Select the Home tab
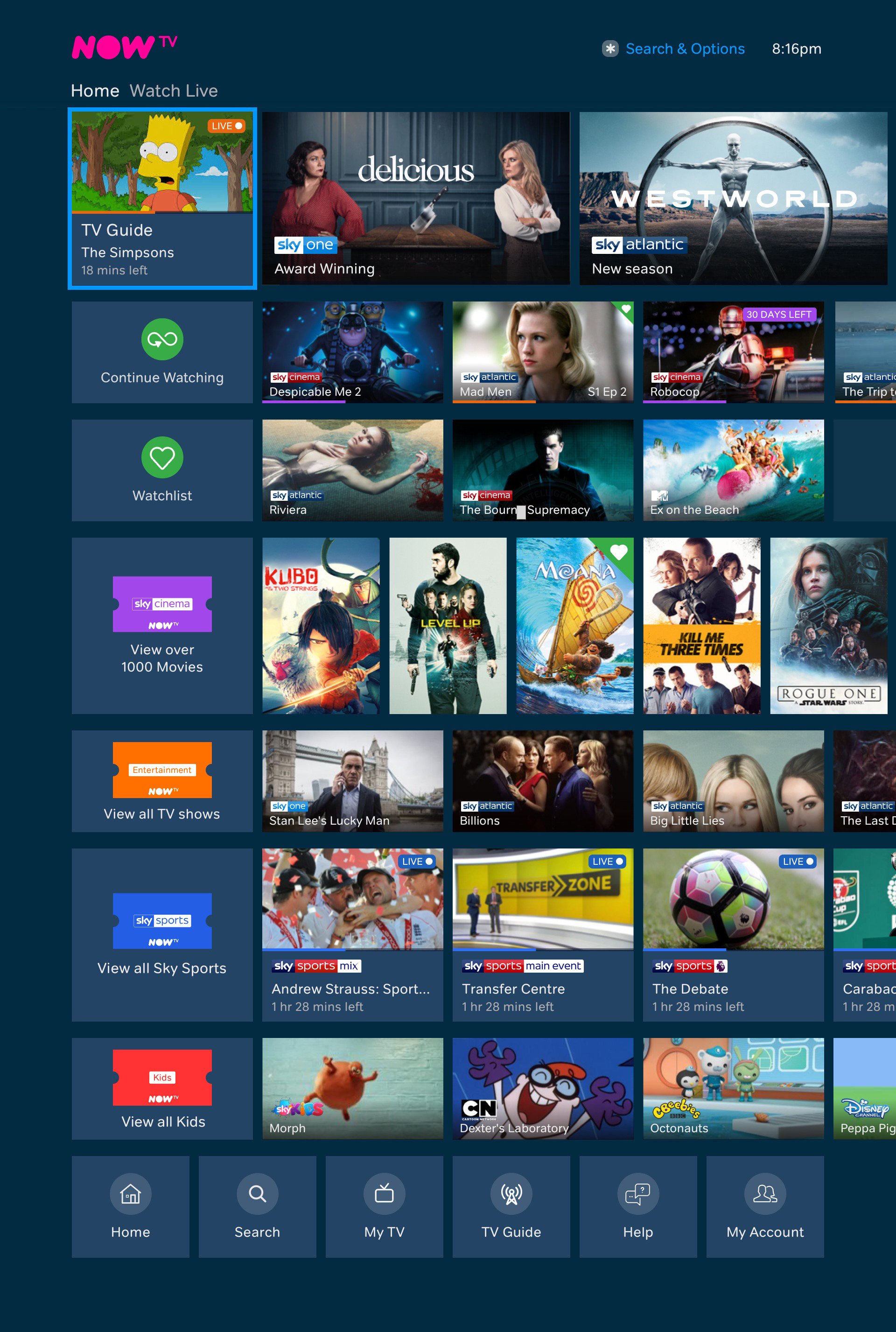This screenshot has width=896, height=1332. pos(95,91)
